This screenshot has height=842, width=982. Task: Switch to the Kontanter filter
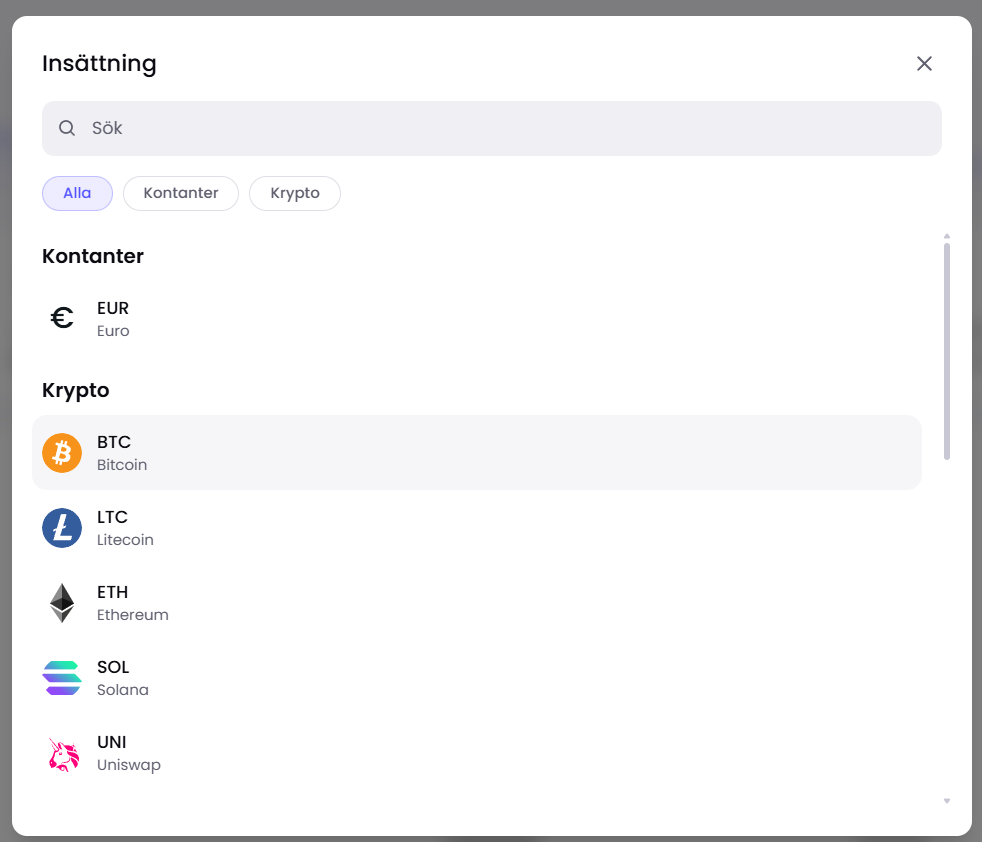[181, 193]
